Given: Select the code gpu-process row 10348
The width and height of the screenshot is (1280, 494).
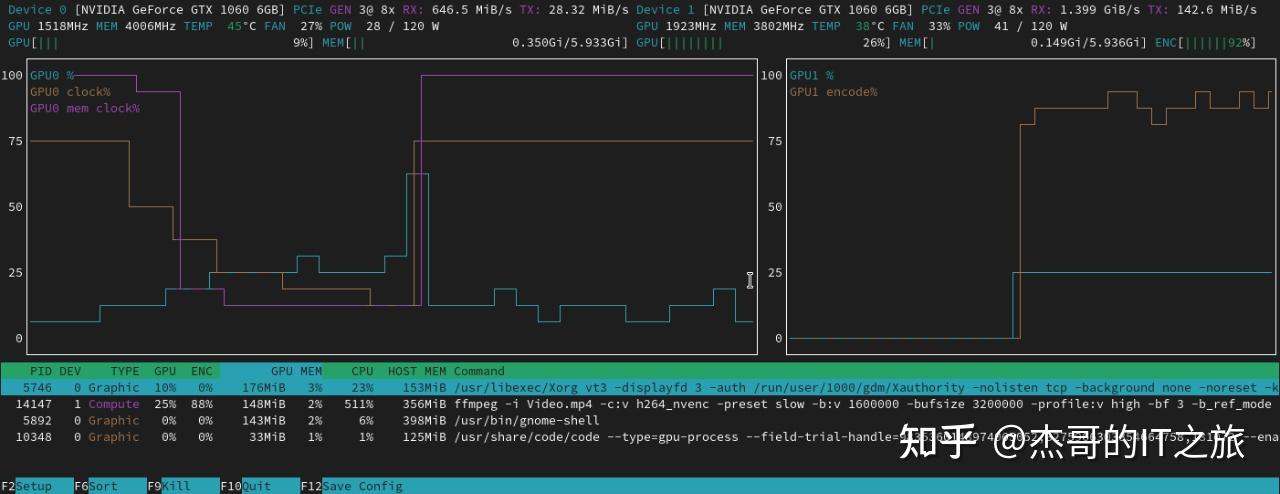Looking at the screenshot, I should pos(640,437).
